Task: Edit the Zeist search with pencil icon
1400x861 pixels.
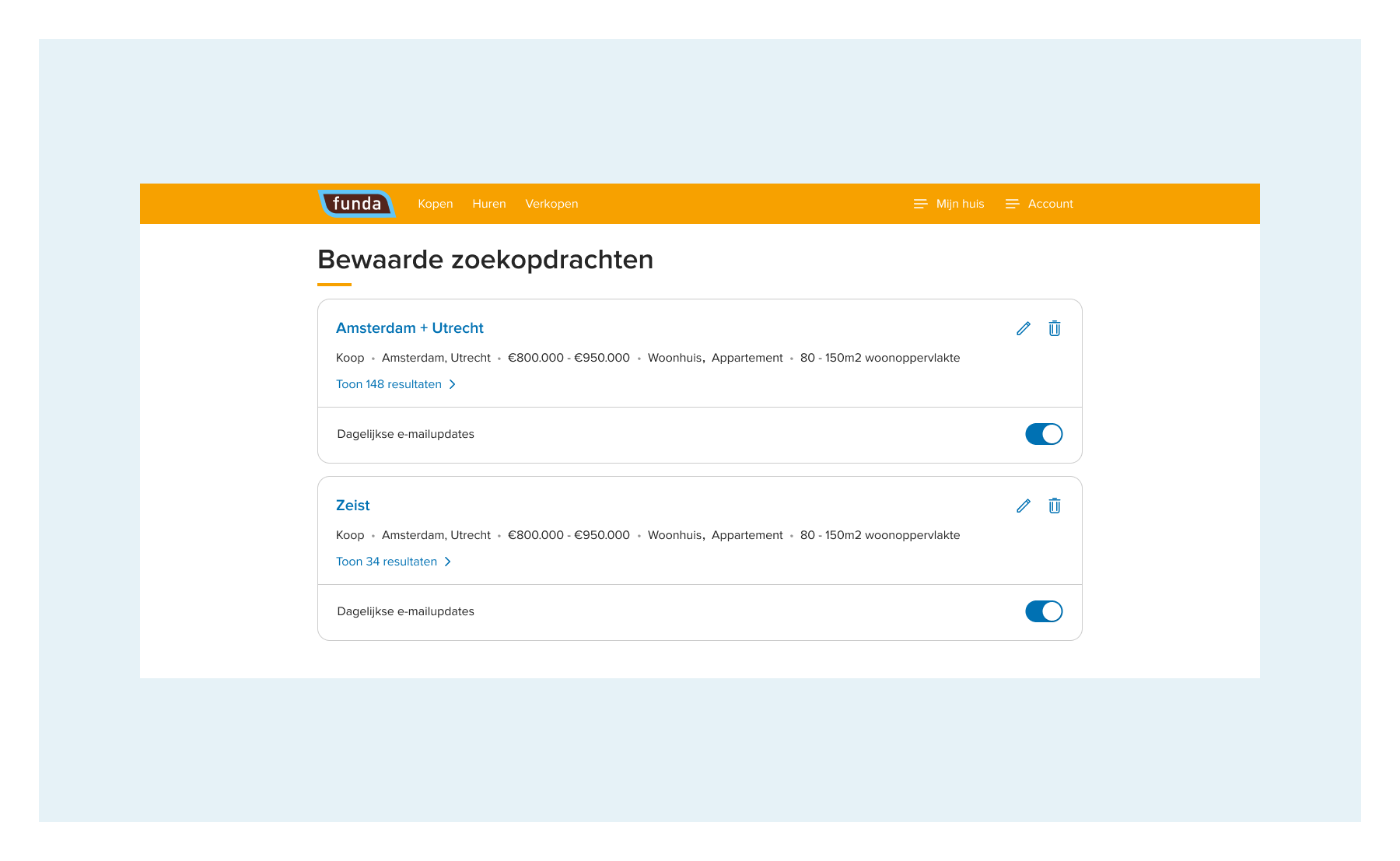Action: pyautogui.click(x=1024, y=506)
